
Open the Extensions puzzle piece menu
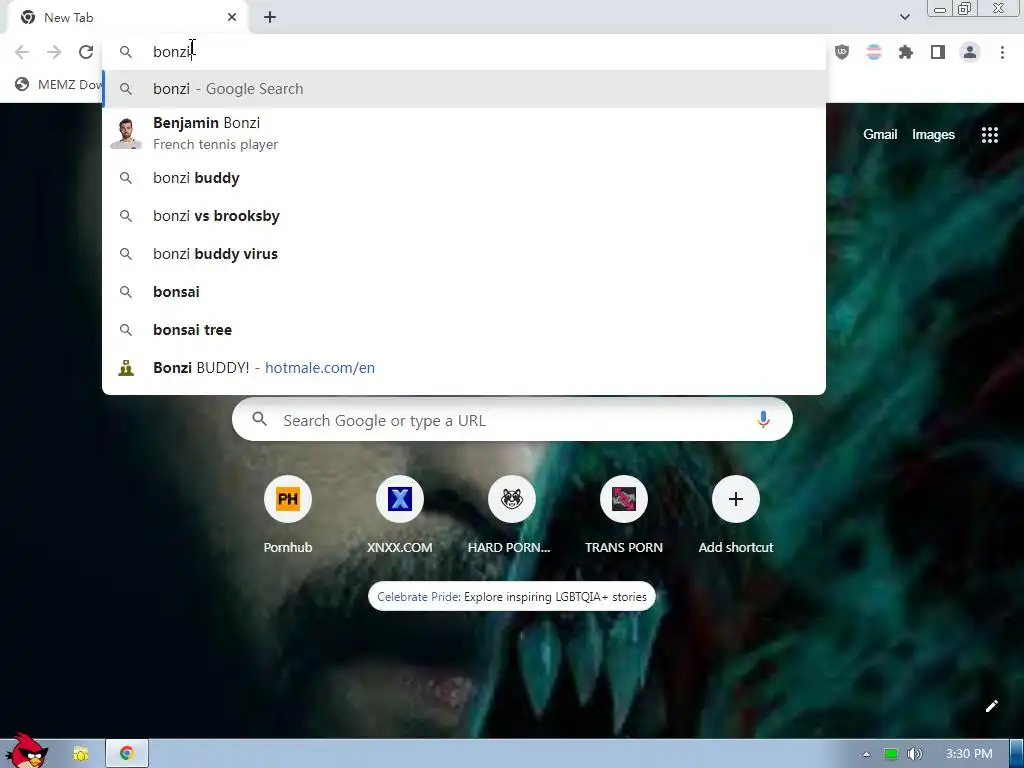coord(906,52)
